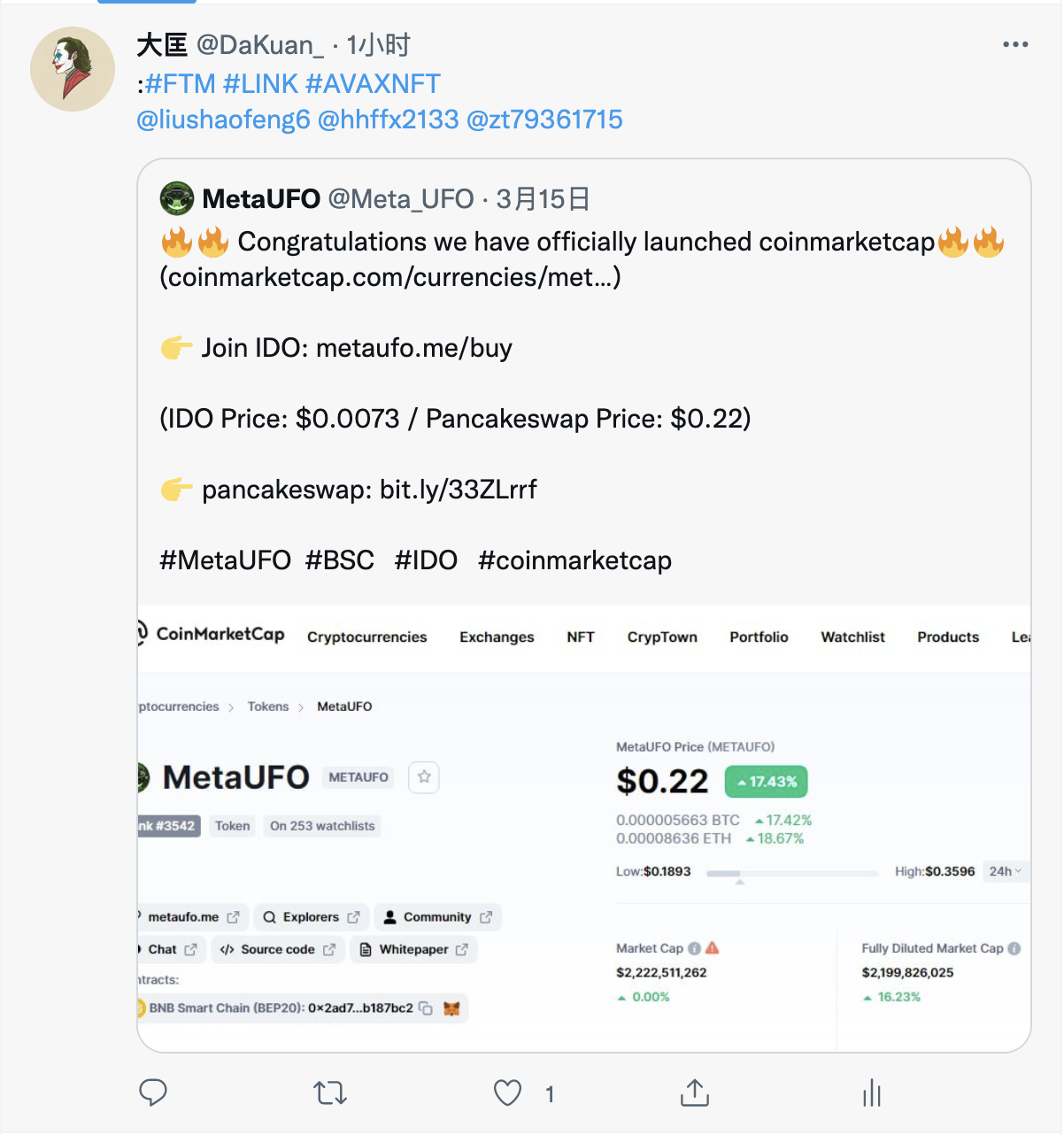Open the share tweet icon

pyautogui.click(x=695, y=1093)
